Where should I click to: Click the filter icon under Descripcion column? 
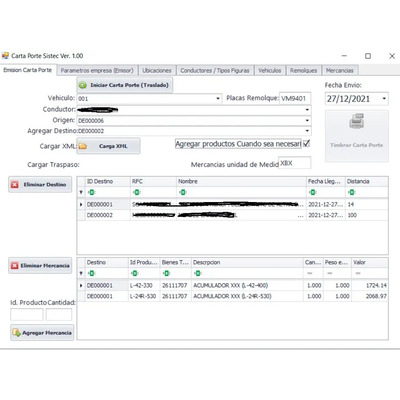click(x=198, y=273)
